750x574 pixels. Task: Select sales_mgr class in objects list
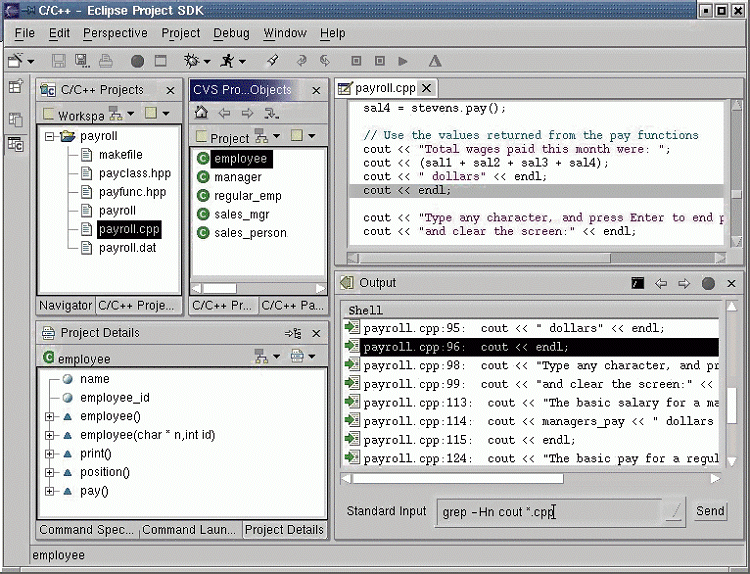coord(242,214)
